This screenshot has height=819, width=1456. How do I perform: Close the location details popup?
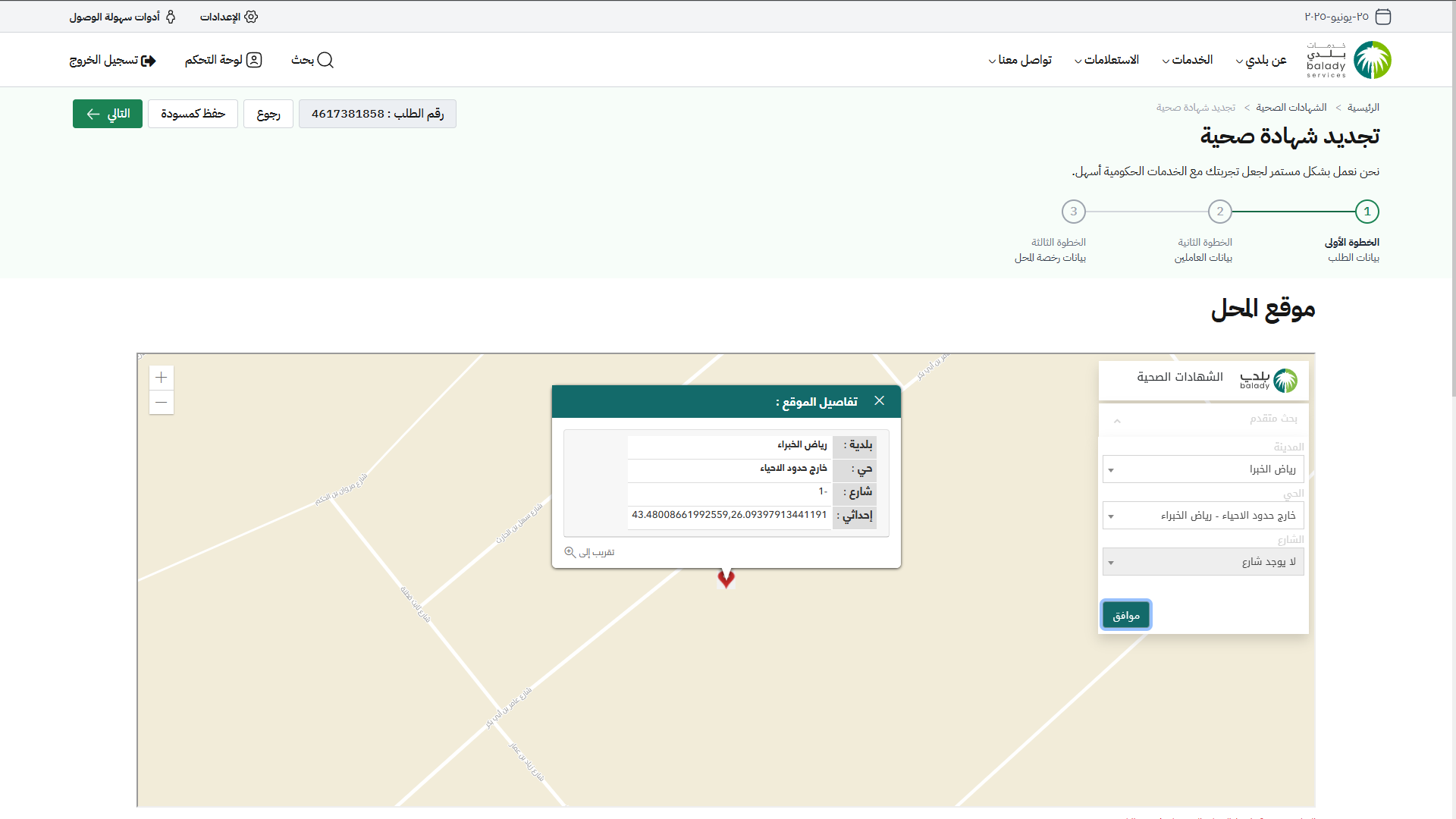pyautogui.click(x=879, y=401)
